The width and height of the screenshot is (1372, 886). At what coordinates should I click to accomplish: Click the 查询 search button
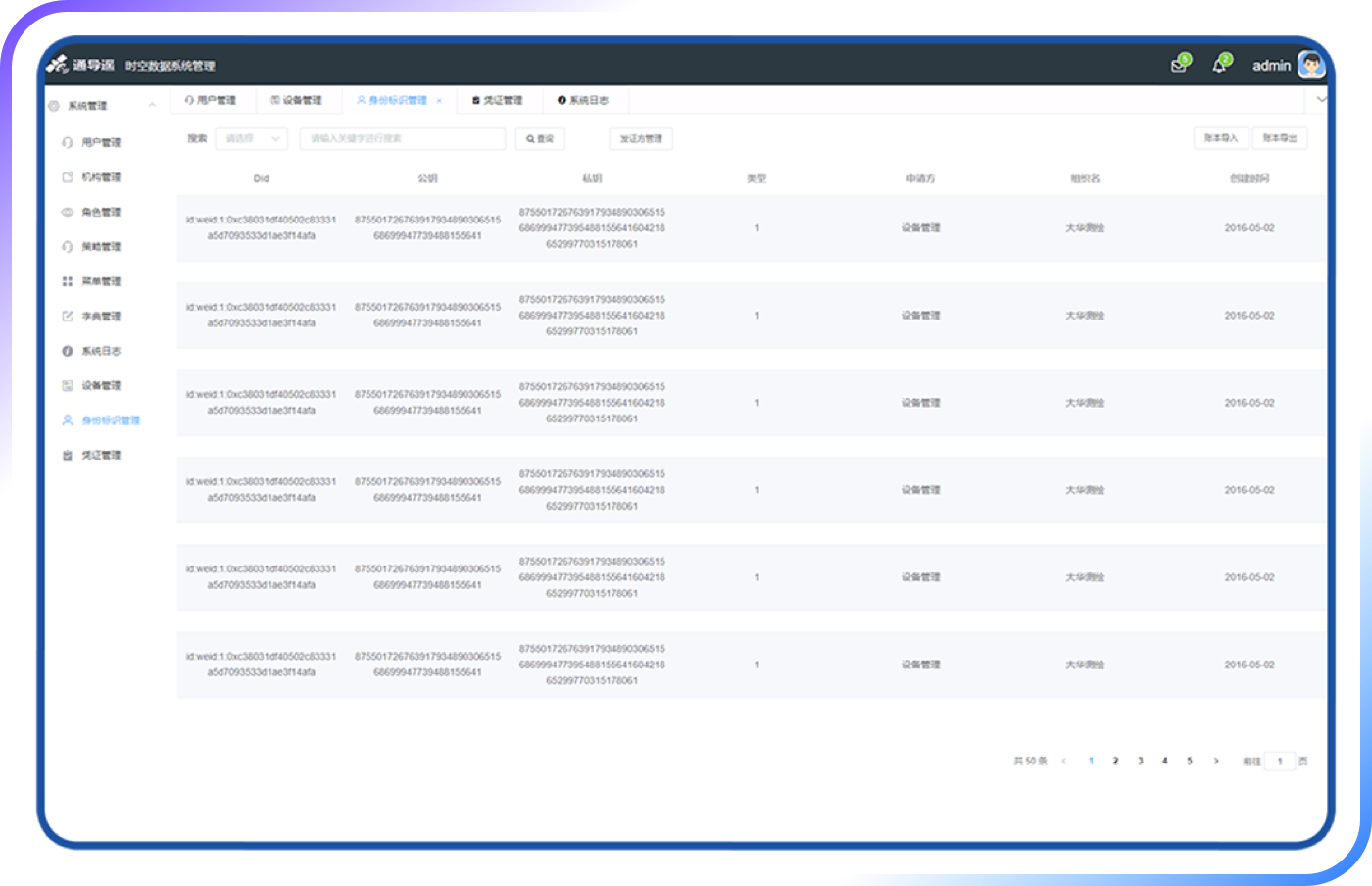coord(540,139)
